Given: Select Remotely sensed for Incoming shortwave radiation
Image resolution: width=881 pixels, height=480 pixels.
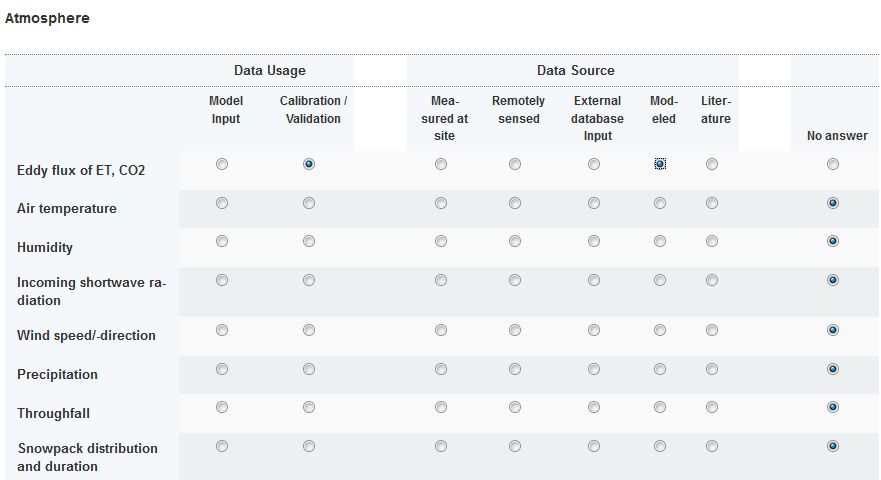Looking at the screenshot, I should point(515,280).
